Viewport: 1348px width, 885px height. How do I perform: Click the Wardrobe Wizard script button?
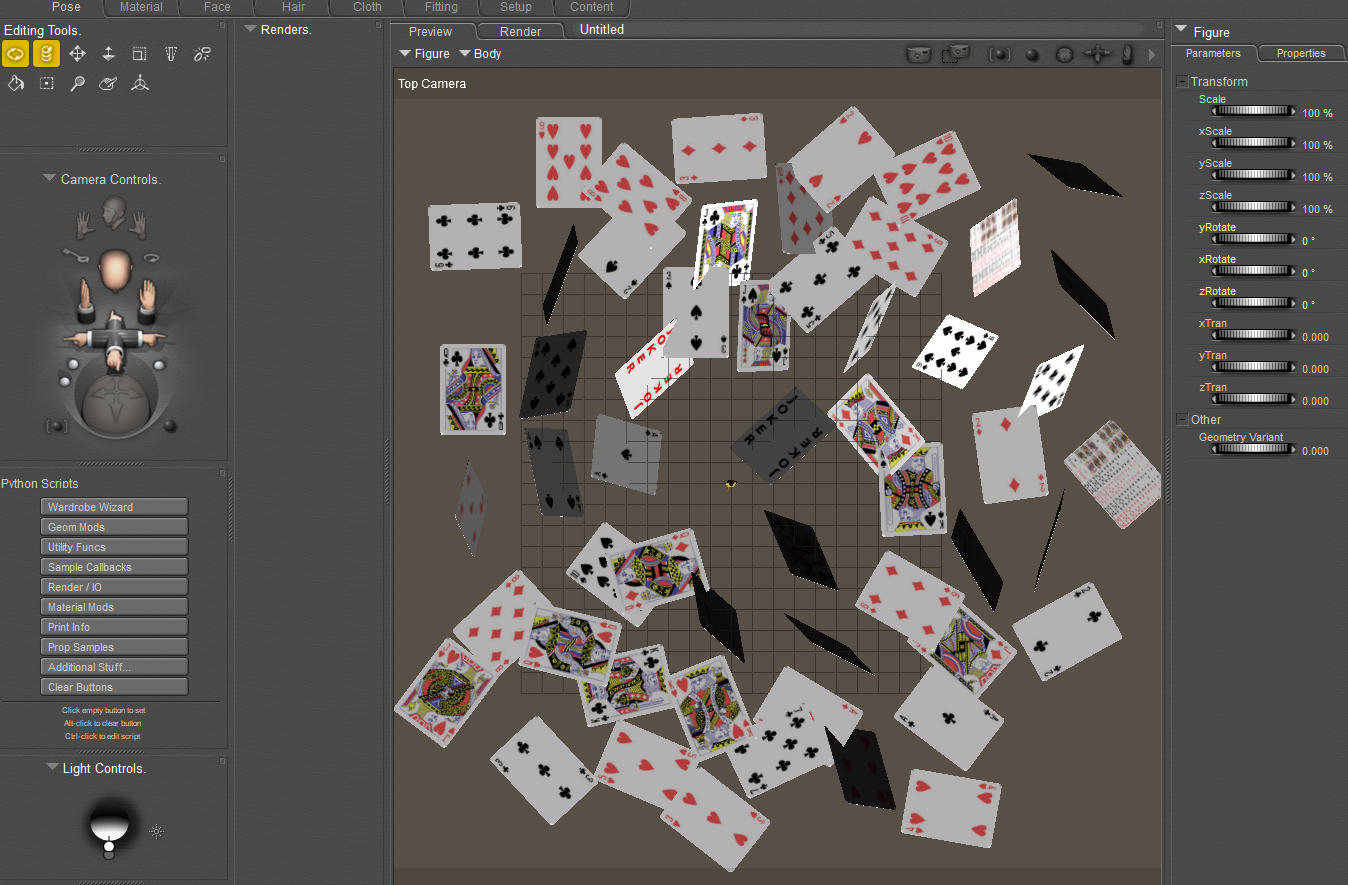click(114, 507)
